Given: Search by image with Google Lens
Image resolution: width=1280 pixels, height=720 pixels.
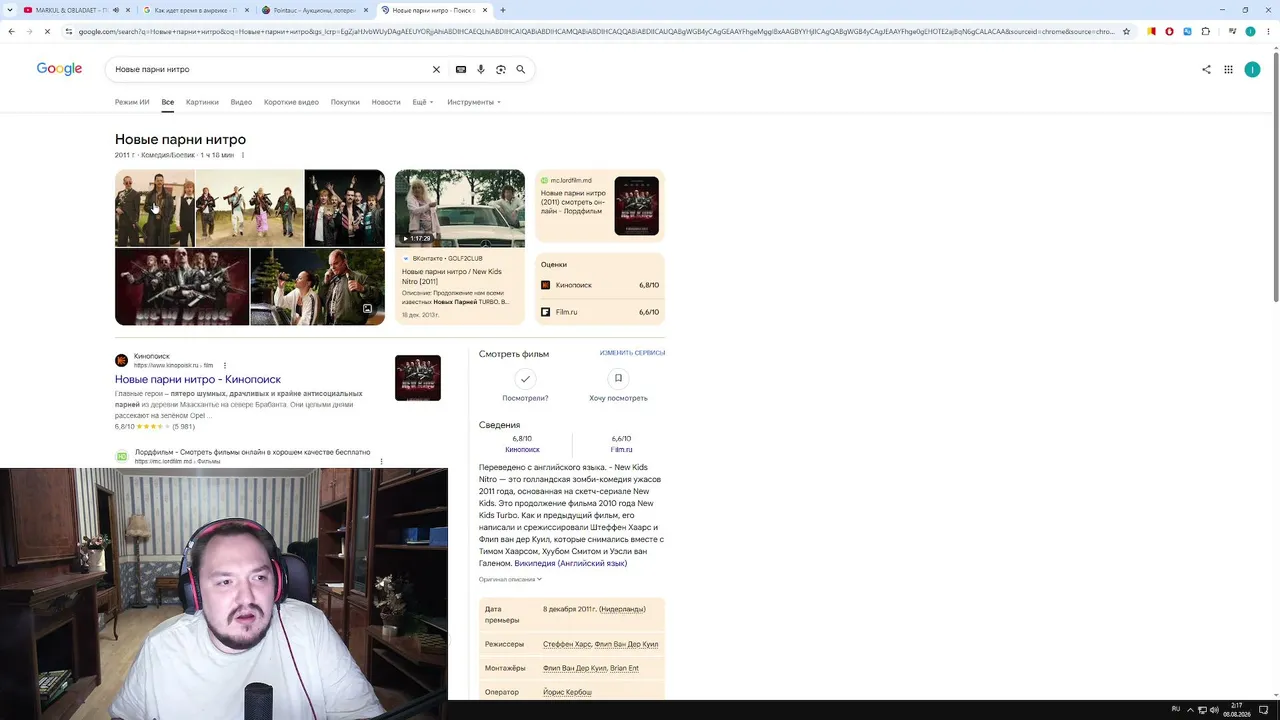Looking at the screenshot, I should click(x=501, y=69).
